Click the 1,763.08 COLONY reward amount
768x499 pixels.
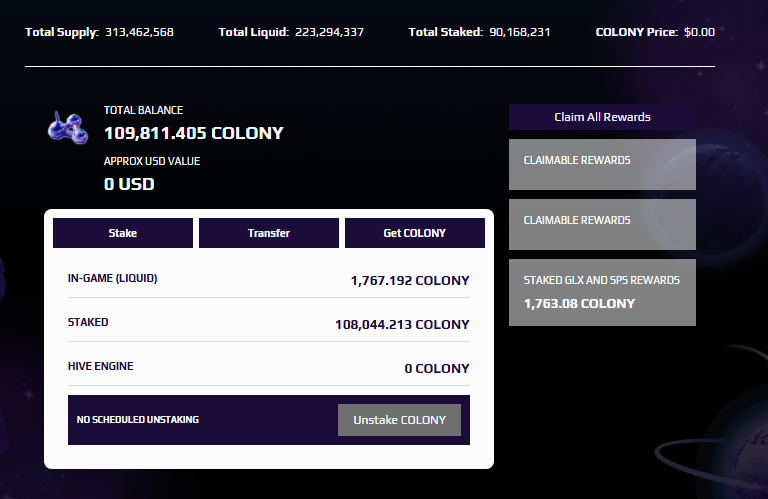[x=579, y=304]
